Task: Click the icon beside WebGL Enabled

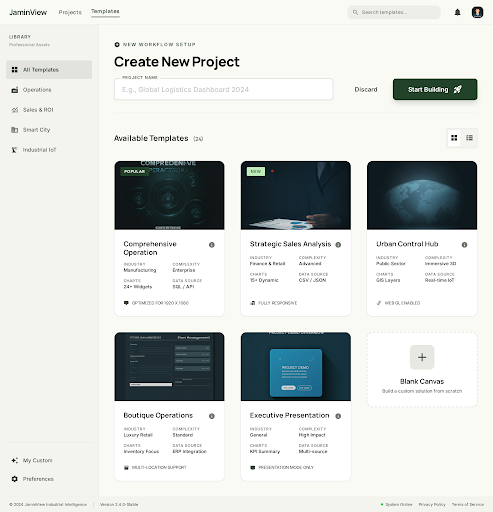Action: [379, 303]
